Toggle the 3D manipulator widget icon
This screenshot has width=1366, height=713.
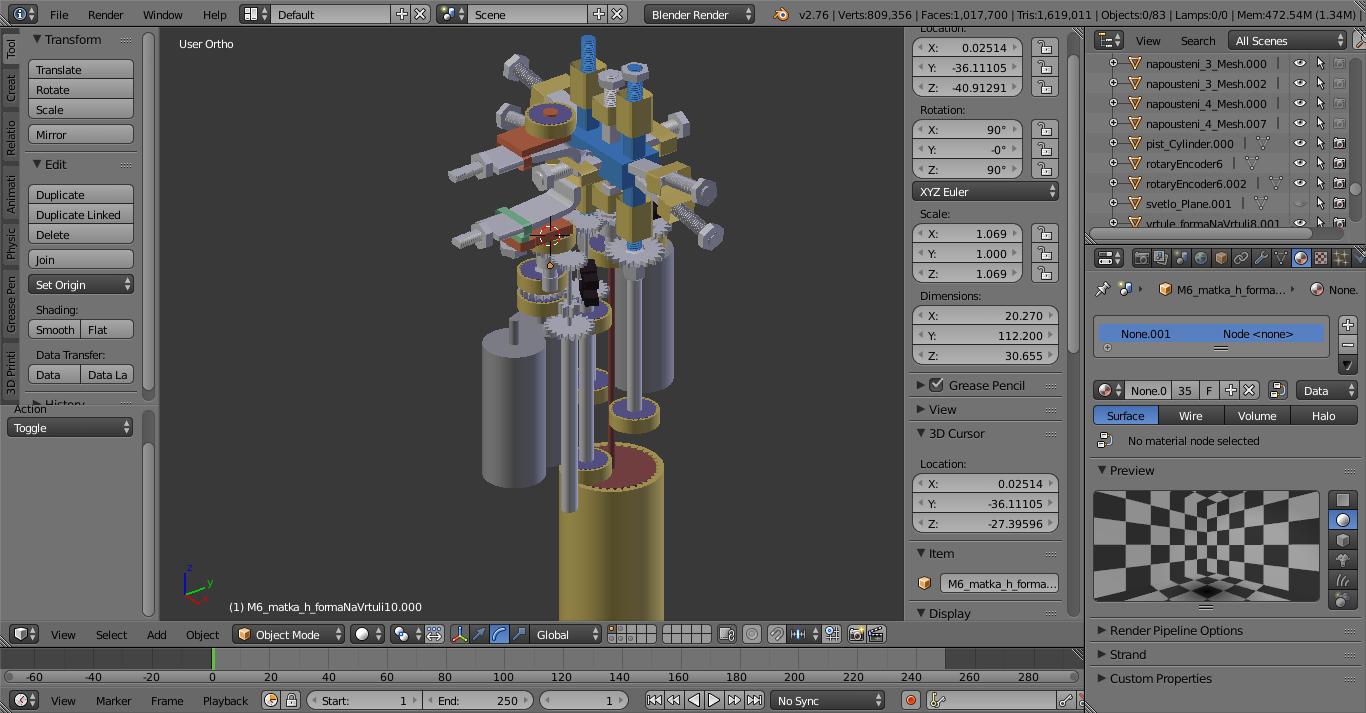459,634
